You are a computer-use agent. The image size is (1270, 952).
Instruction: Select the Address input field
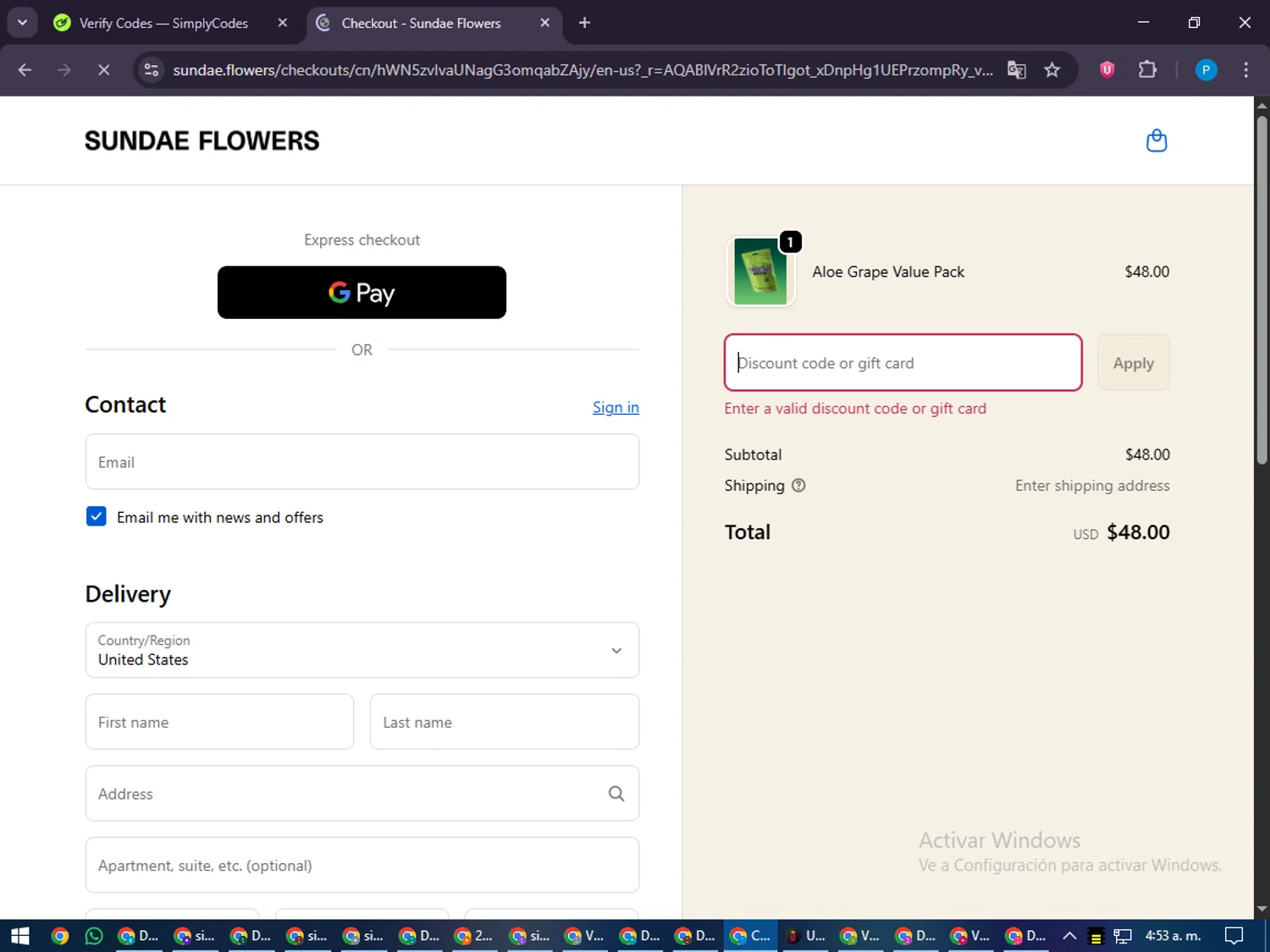362,794
